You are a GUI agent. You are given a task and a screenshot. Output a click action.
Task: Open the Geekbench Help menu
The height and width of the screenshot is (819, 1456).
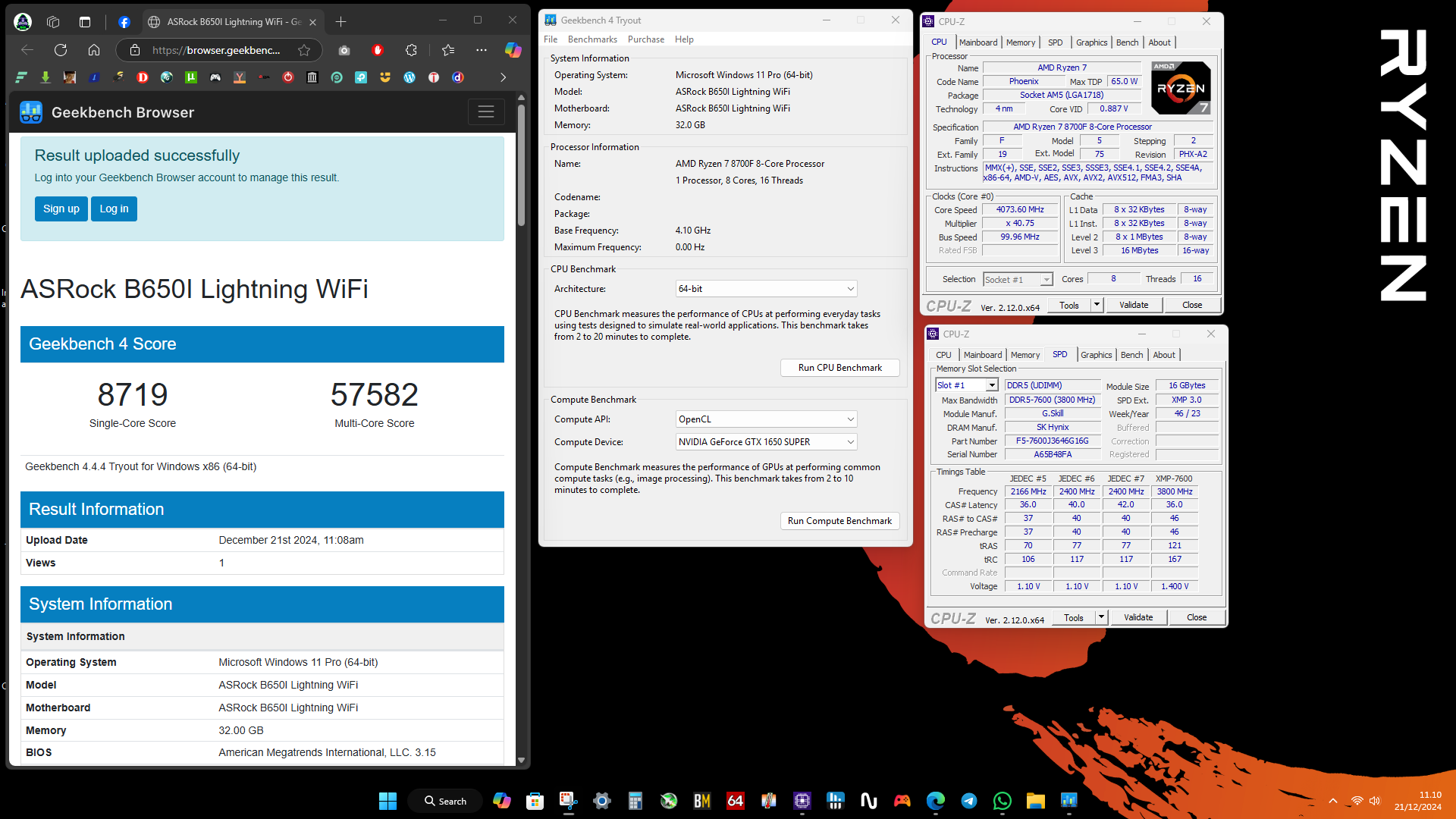pyautogui.click(x=684, y=39)
